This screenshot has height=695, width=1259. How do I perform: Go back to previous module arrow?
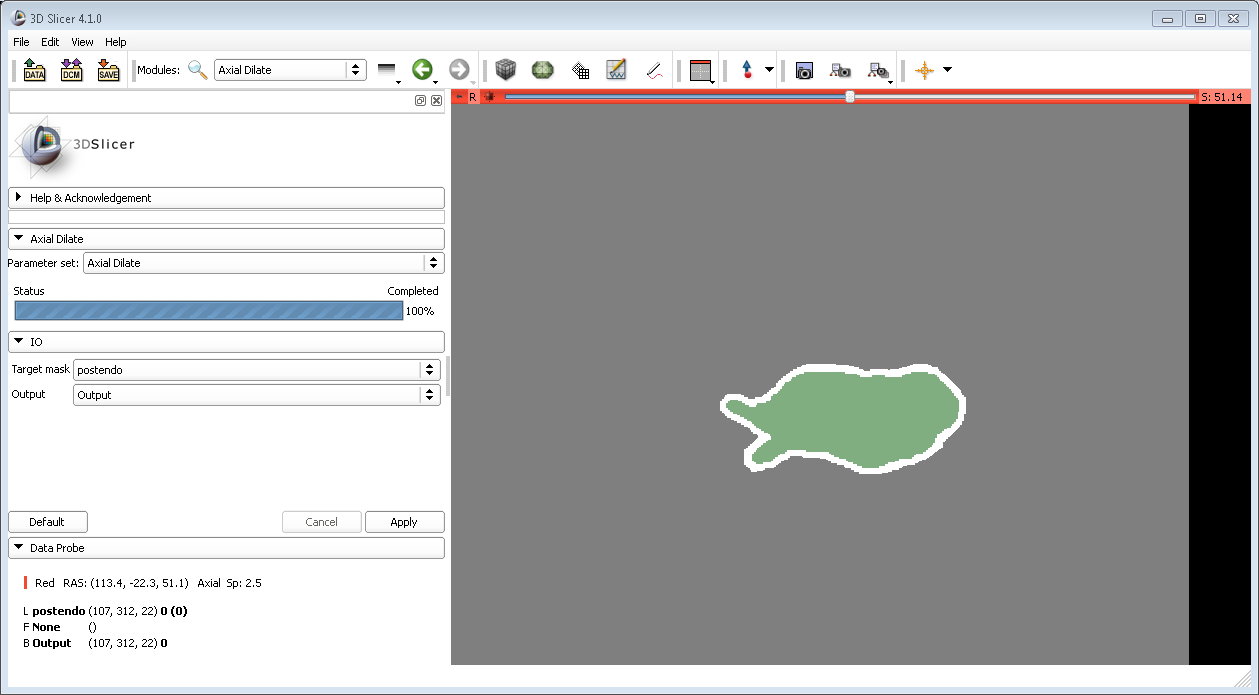(422, 70)
